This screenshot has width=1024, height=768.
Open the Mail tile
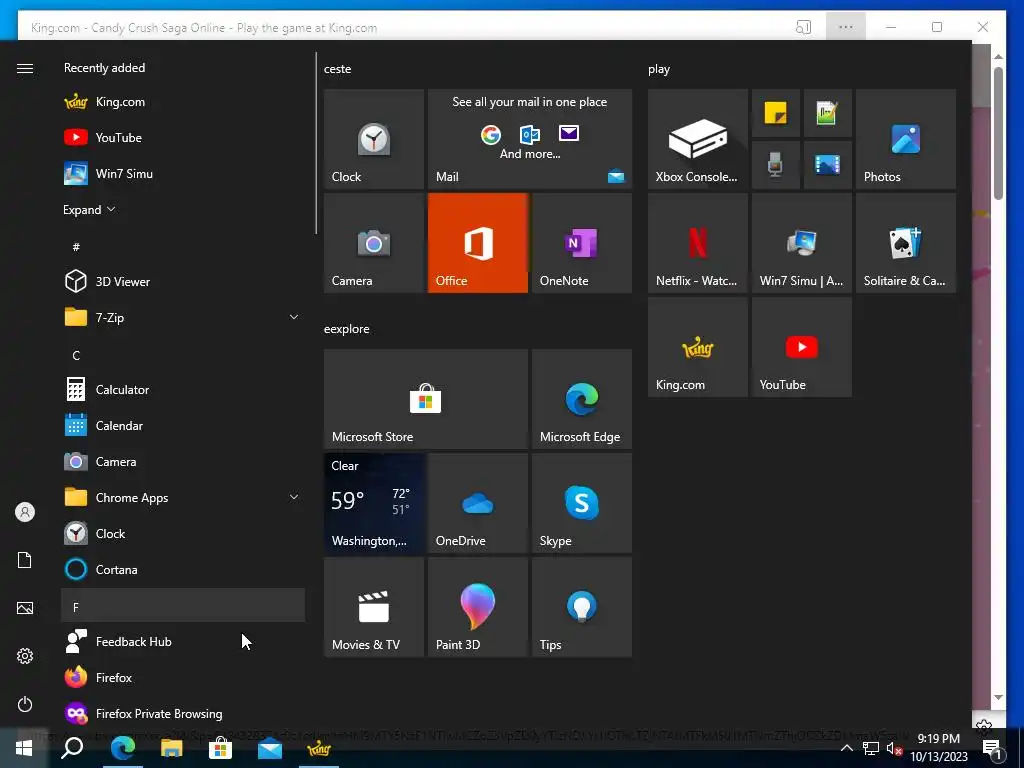(x=530, y=139)
